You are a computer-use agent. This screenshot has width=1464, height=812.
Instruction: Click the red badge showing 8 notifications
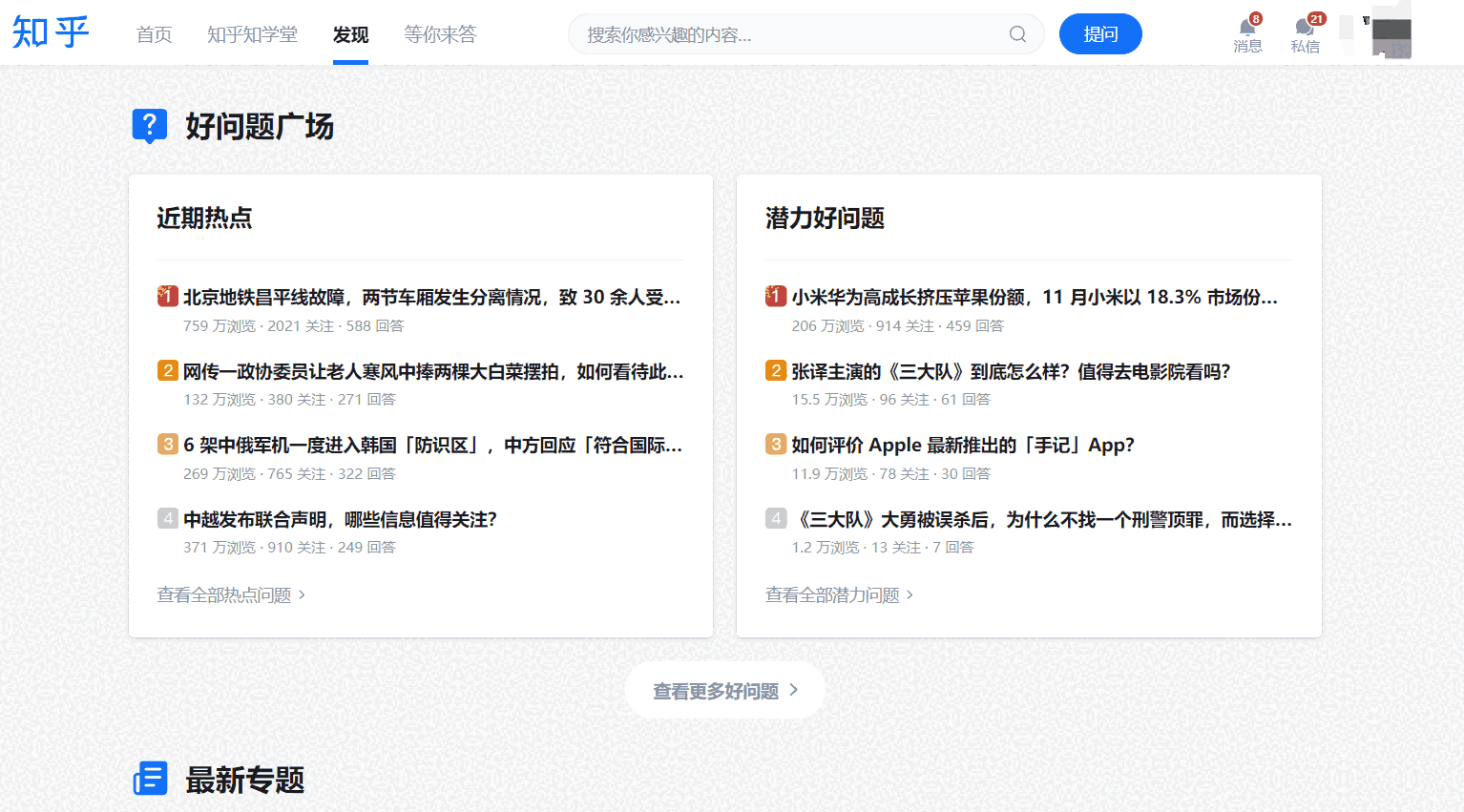pyautogui.click(x=1256, y=16)
